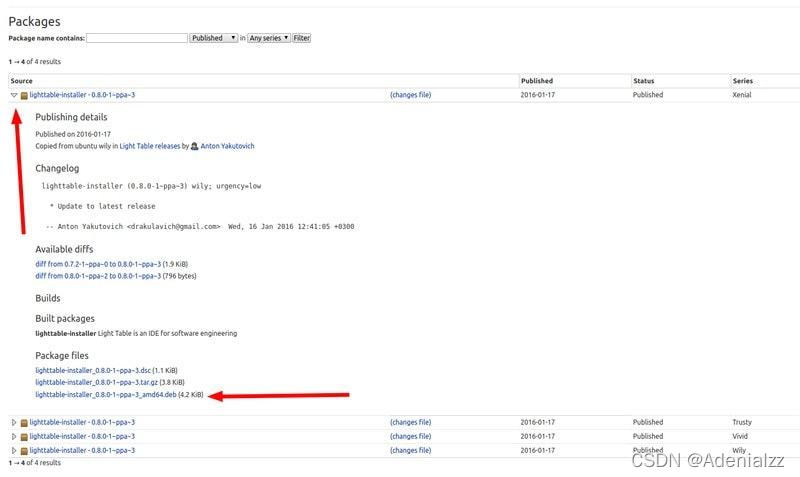This screenshot has height=477, width=800.
Task: Click the Built packages heading
Action: tap(65, 318)
